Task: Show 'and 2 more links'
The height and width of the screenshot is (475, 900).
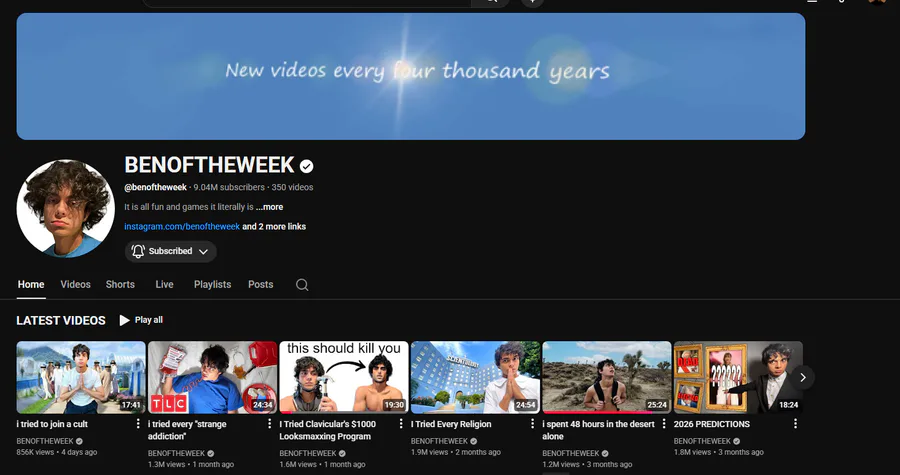Action: tap(274, 227)
